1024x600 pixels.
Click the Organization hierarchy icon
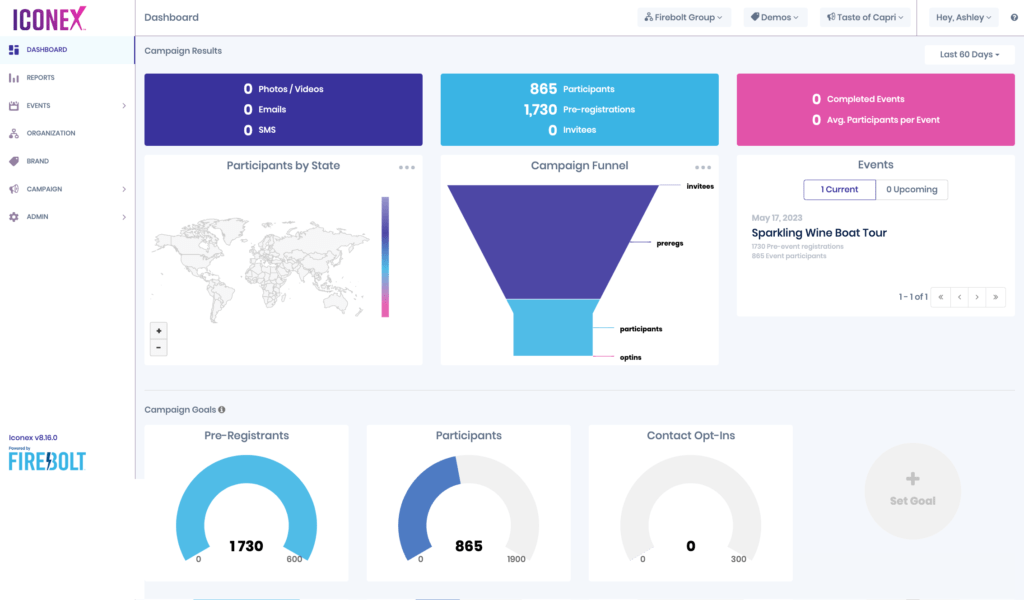tap(14, 133)
